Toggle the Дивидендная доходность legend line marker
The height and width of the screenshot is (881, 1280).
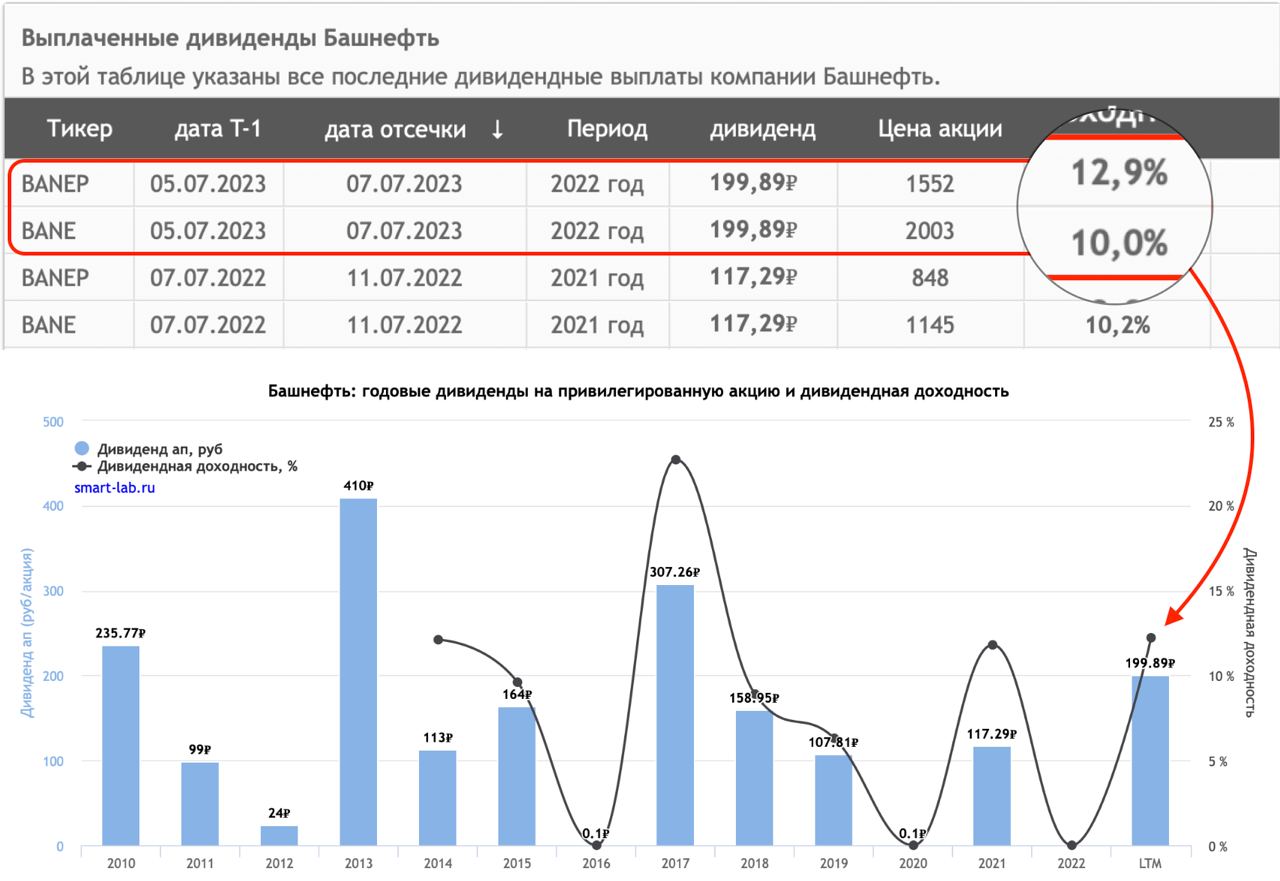click(x=82, y=466)
